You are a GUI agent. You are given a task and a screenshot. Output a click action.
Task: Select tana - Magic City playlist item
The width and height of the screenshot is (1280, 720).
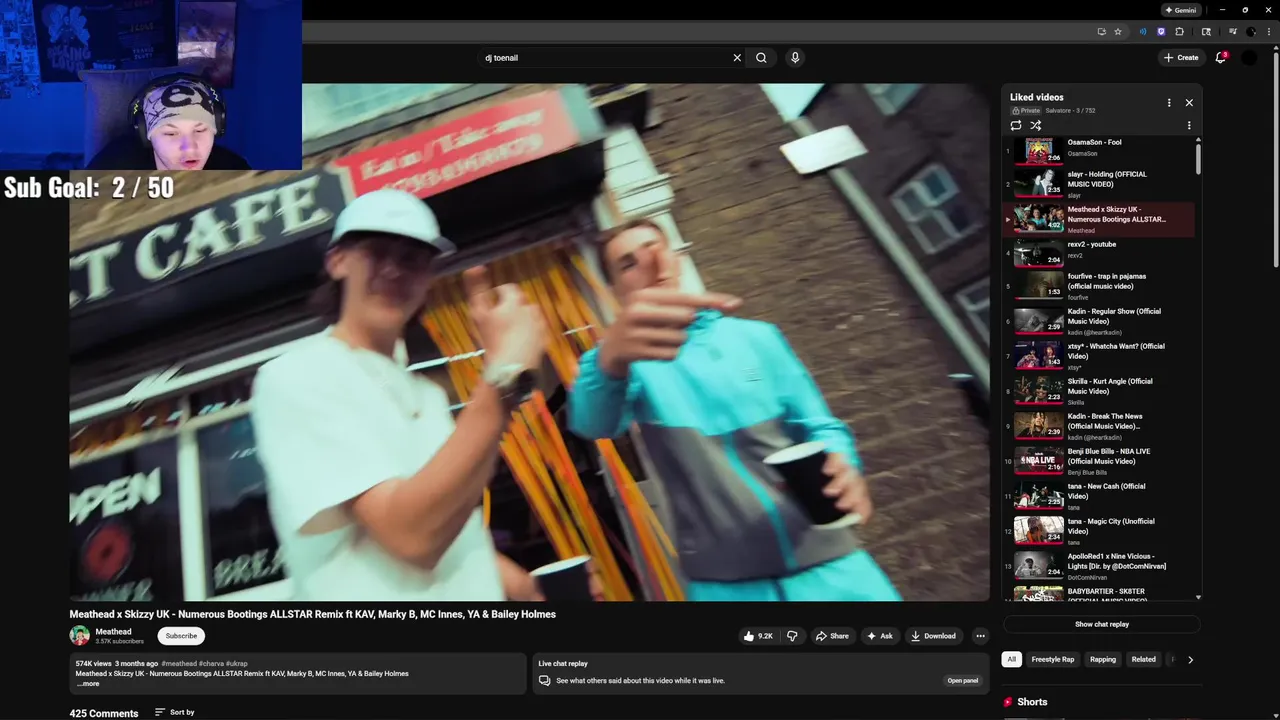coord(1100,531)
